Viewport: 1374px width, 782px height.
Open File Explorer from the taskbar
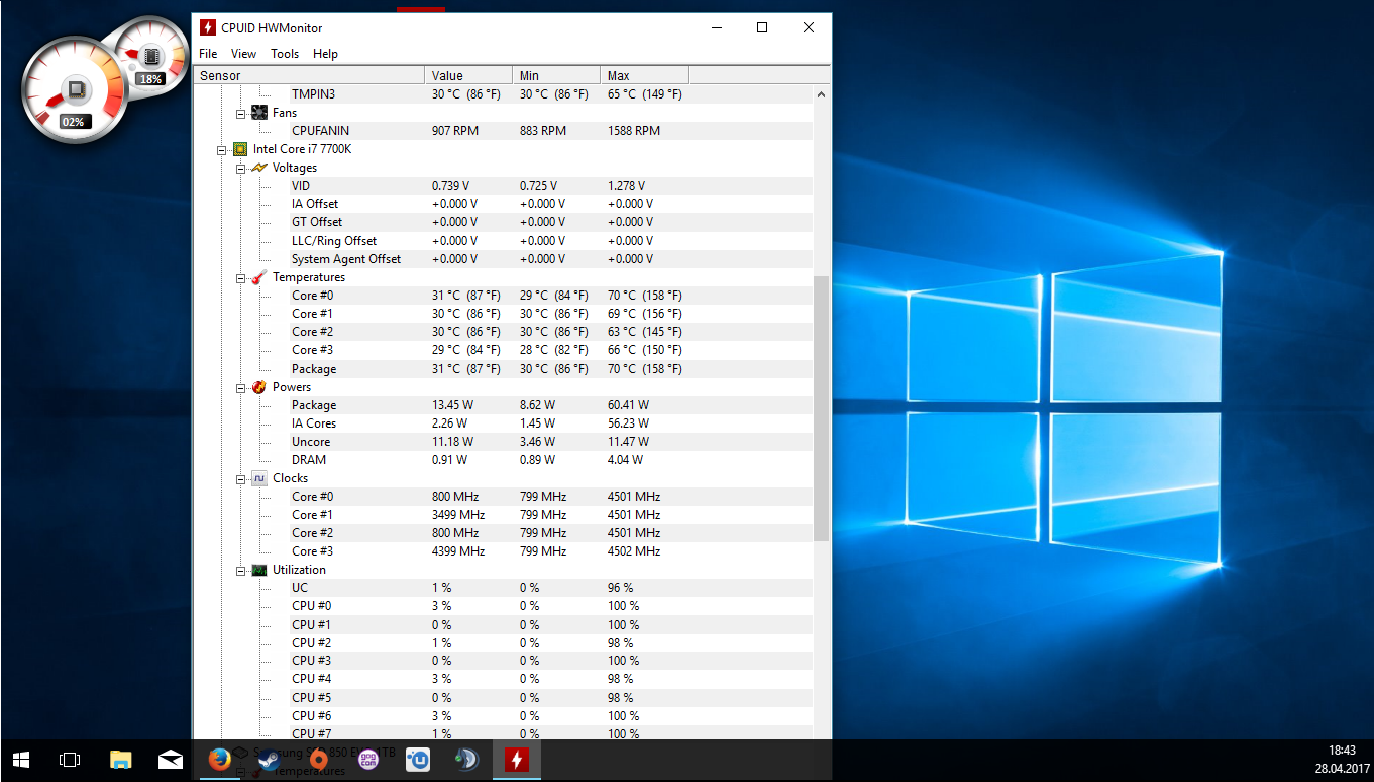coord(120,760)
